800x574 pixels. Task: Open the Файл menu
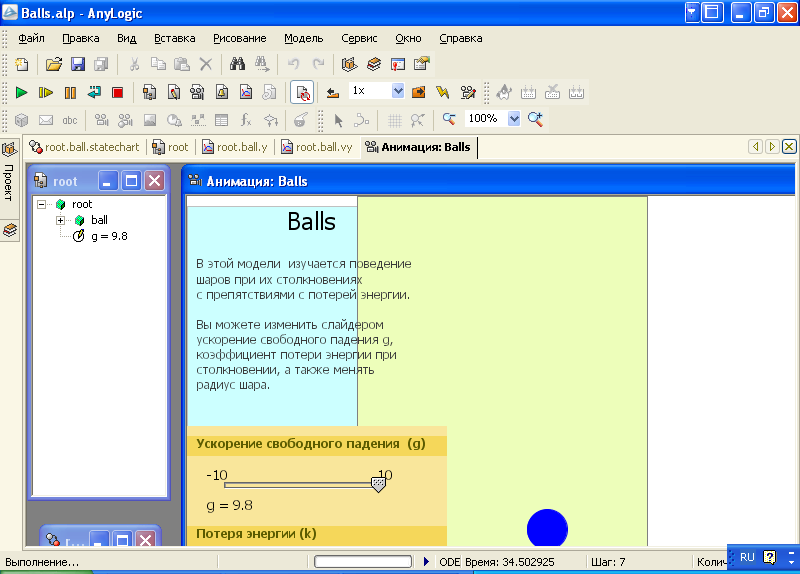(x=31, y=38)
